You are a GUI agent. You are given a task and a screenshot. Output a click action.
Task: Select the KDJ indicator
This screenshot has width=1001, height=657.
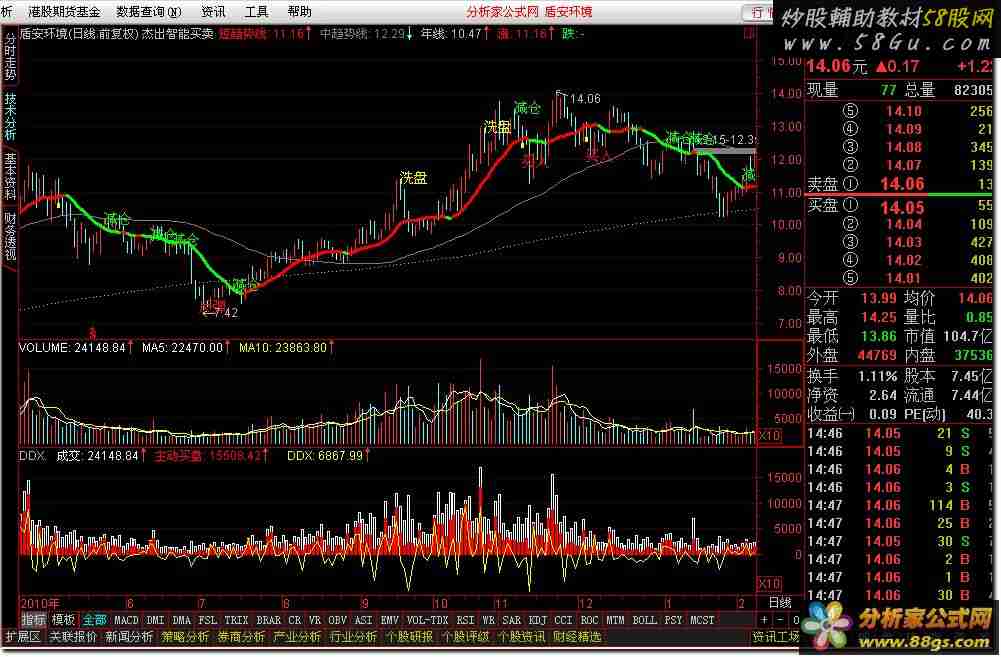point(538,620)
